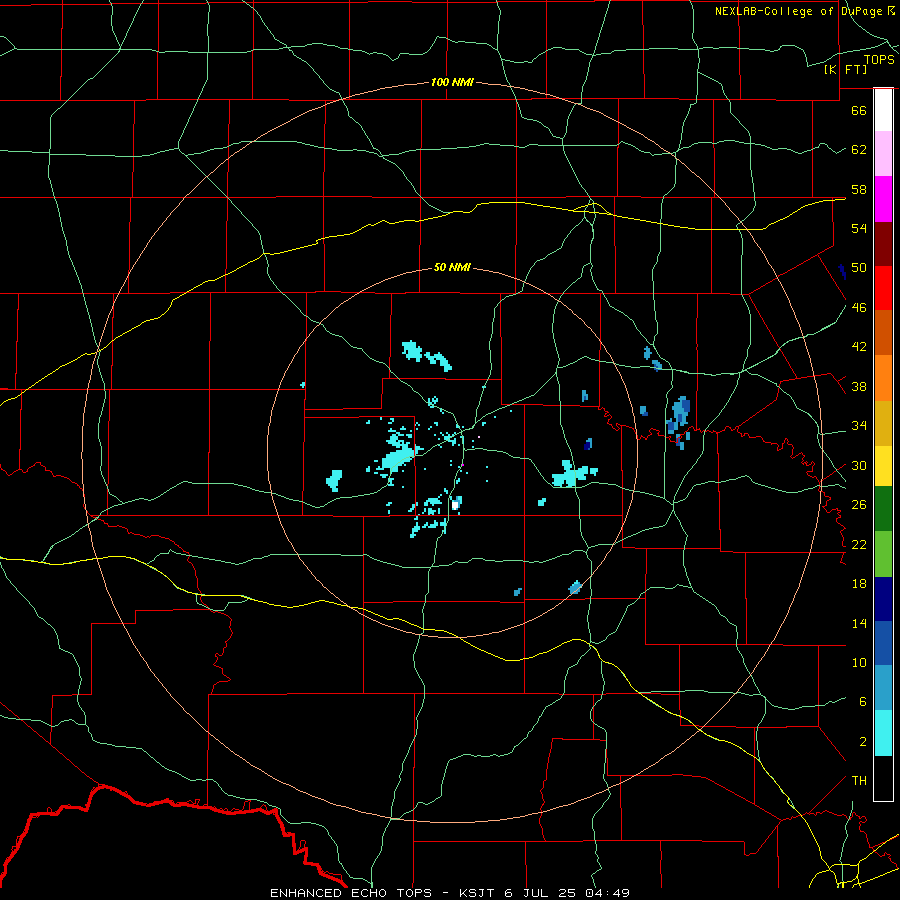Select the bright red legend swatch
This screenshot has height=900, width=900.
(883, 288)
